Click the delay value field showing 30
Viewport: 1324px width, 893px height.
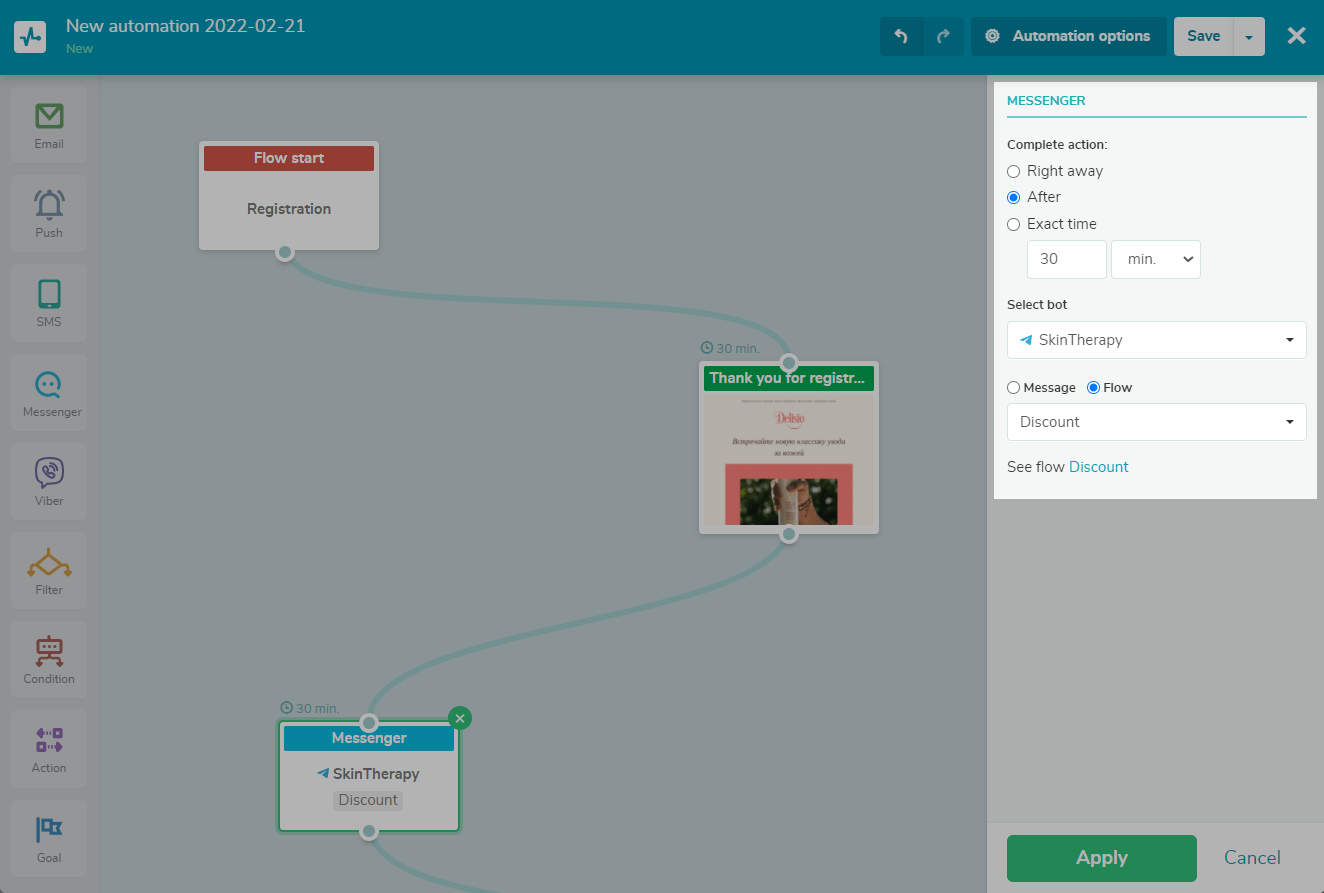[1066, 259]
